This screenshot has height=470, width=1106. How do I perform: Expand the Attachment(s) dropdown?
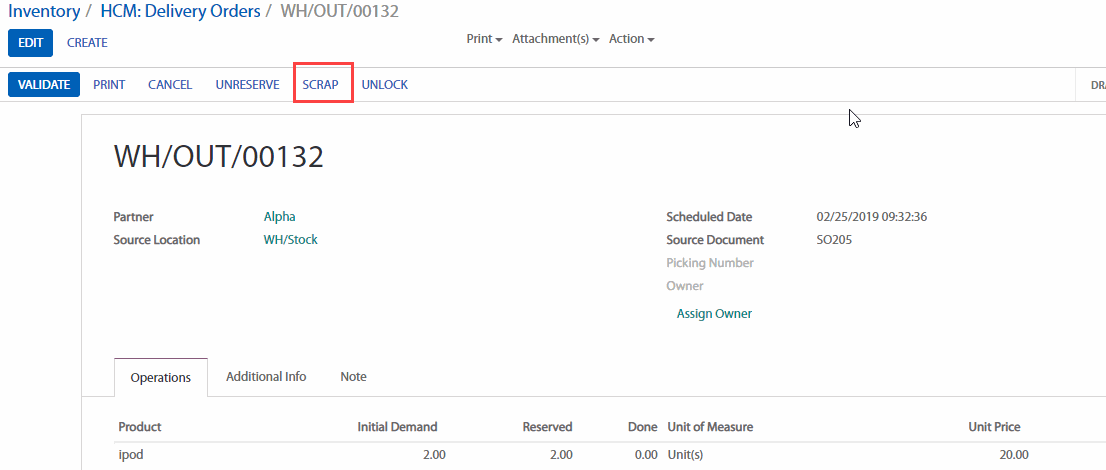tap(555, 39)
